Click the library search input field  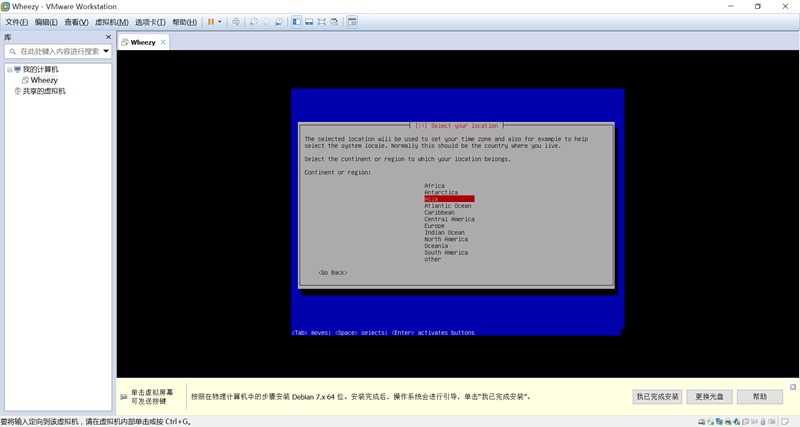click(x=60, y=51)
